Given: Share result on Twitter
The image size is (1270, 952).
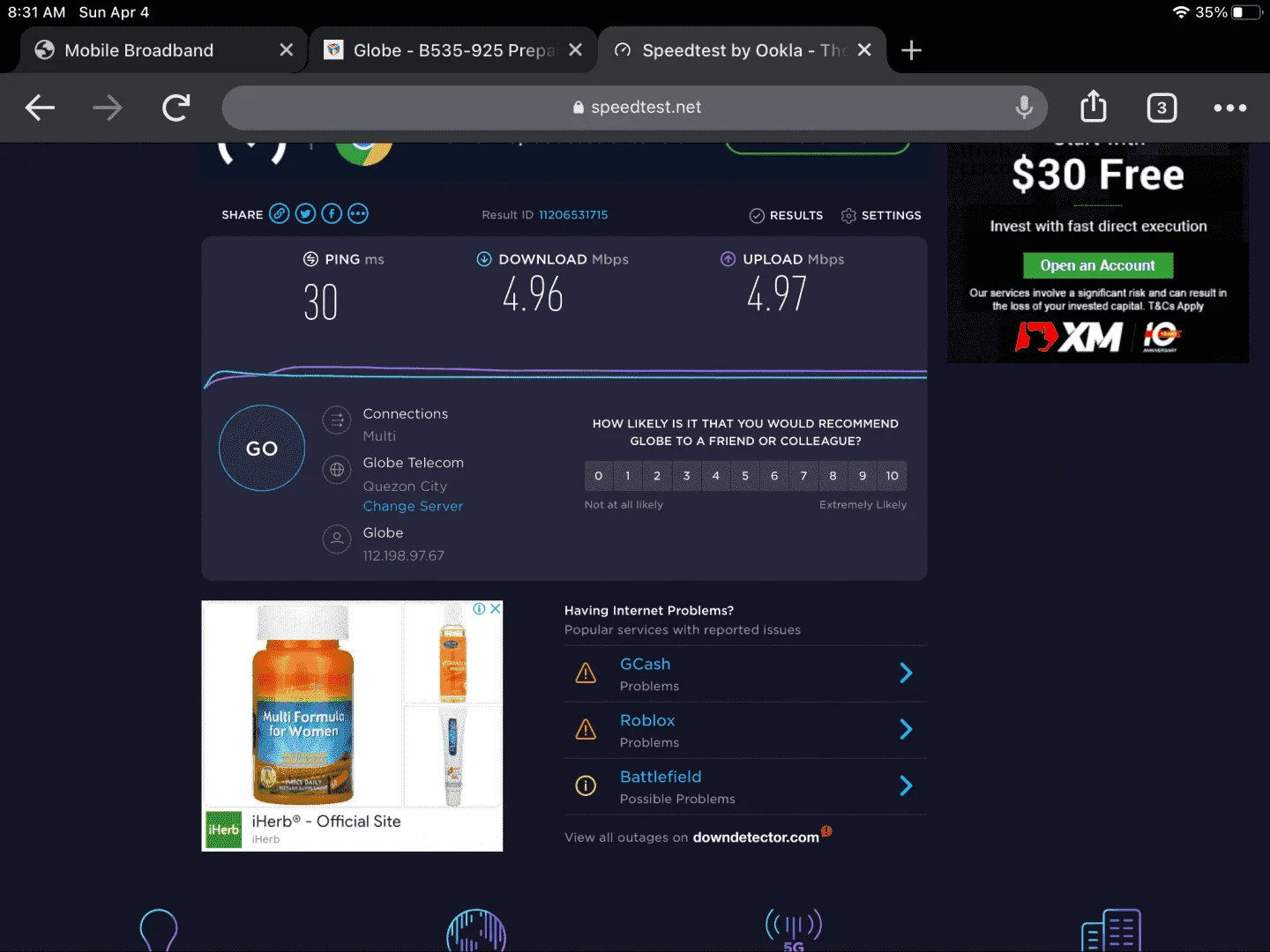Looking at the screenshot, I should (x=305, y=213).
